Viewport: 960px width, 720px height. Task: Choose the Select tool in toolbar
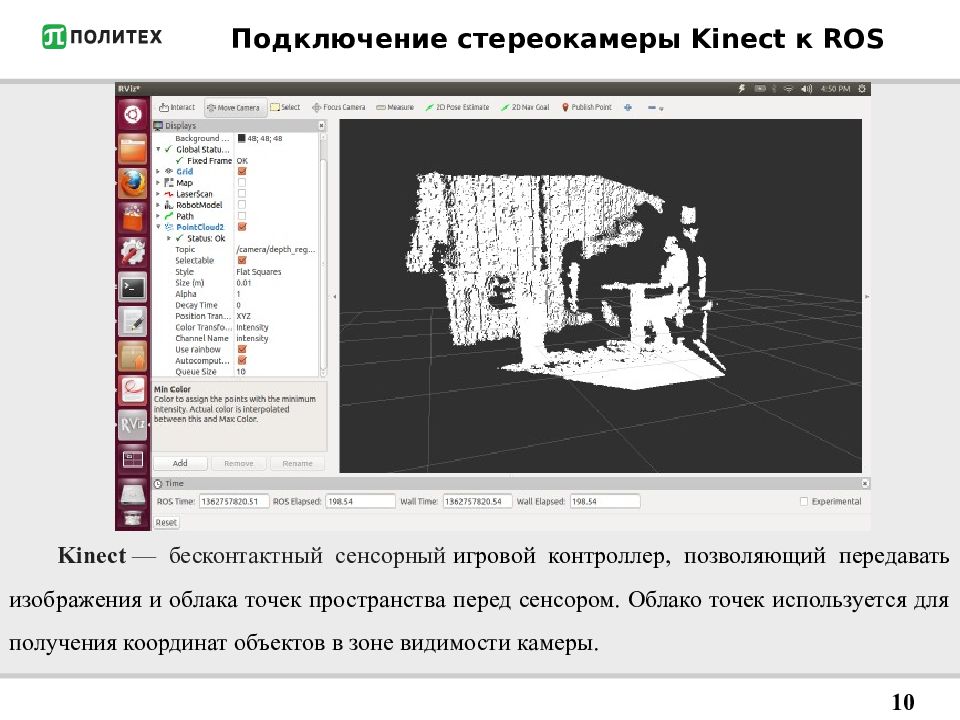(x=285, y=107)
